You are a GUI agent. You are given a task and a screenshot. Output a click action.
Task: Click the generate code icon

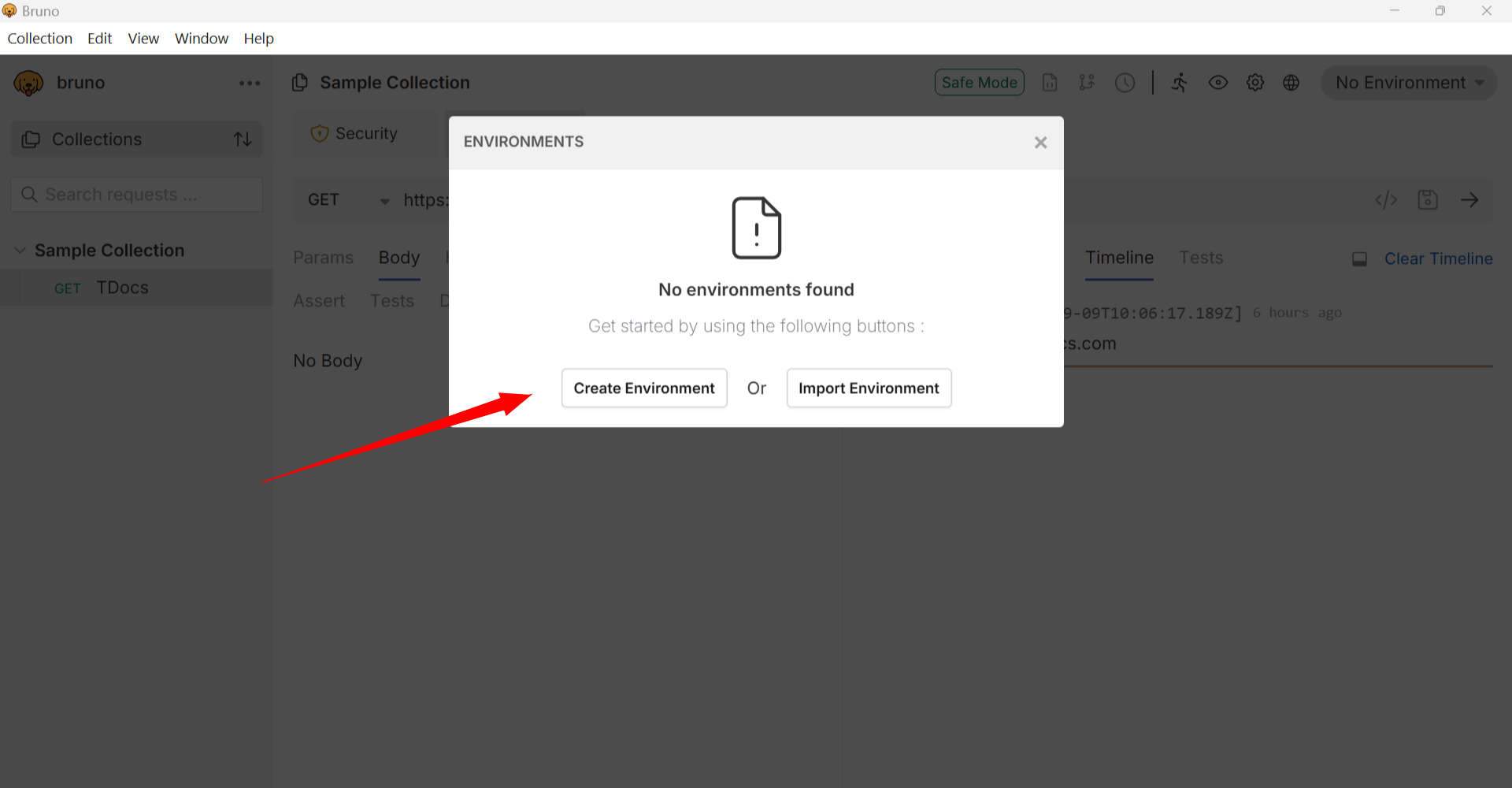1386,200
